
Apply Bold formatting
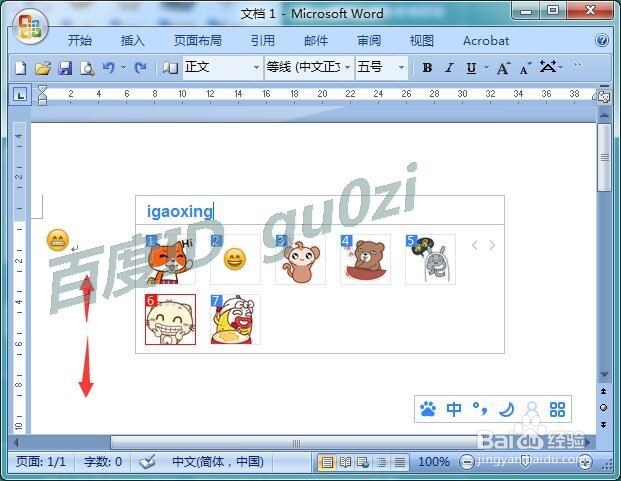[427, 68]
